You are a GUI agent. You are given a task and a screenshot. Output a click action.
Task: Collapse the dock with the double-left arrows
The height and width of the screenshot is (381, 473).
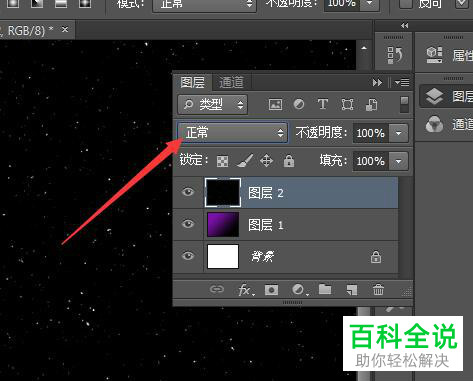click(x=404, y=26)
